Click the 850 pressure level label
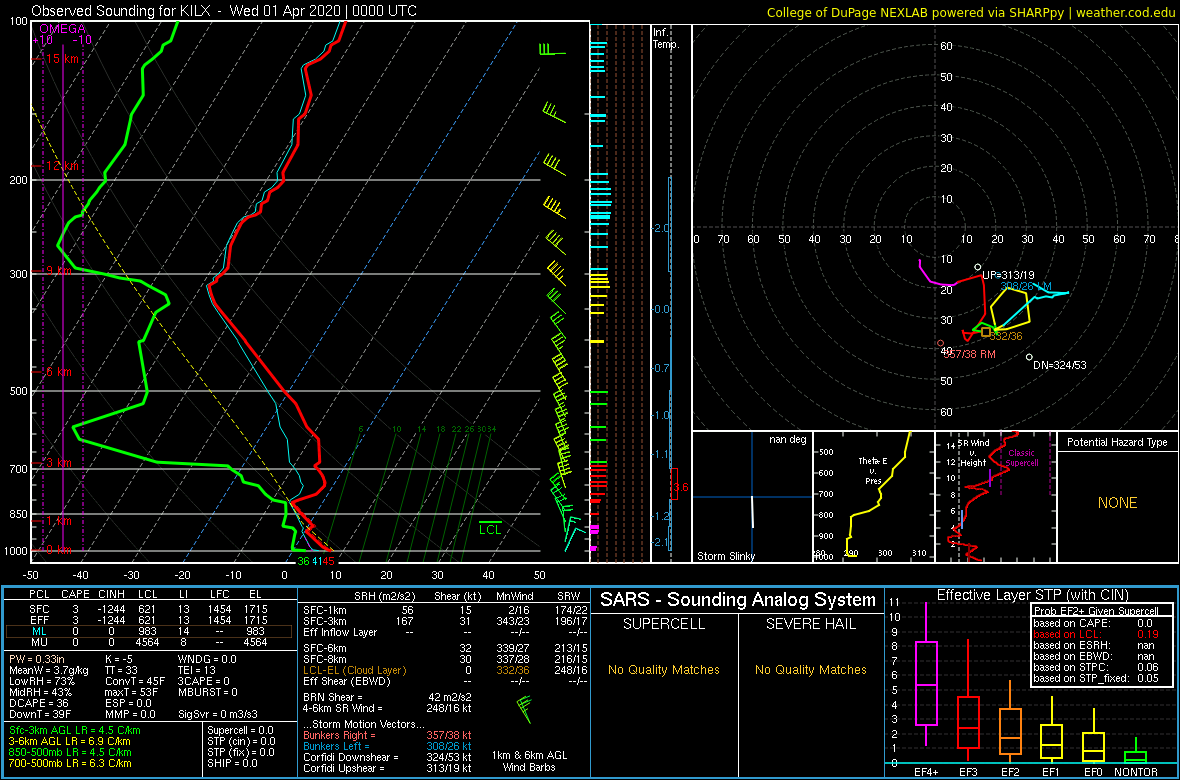 (18, 514)
